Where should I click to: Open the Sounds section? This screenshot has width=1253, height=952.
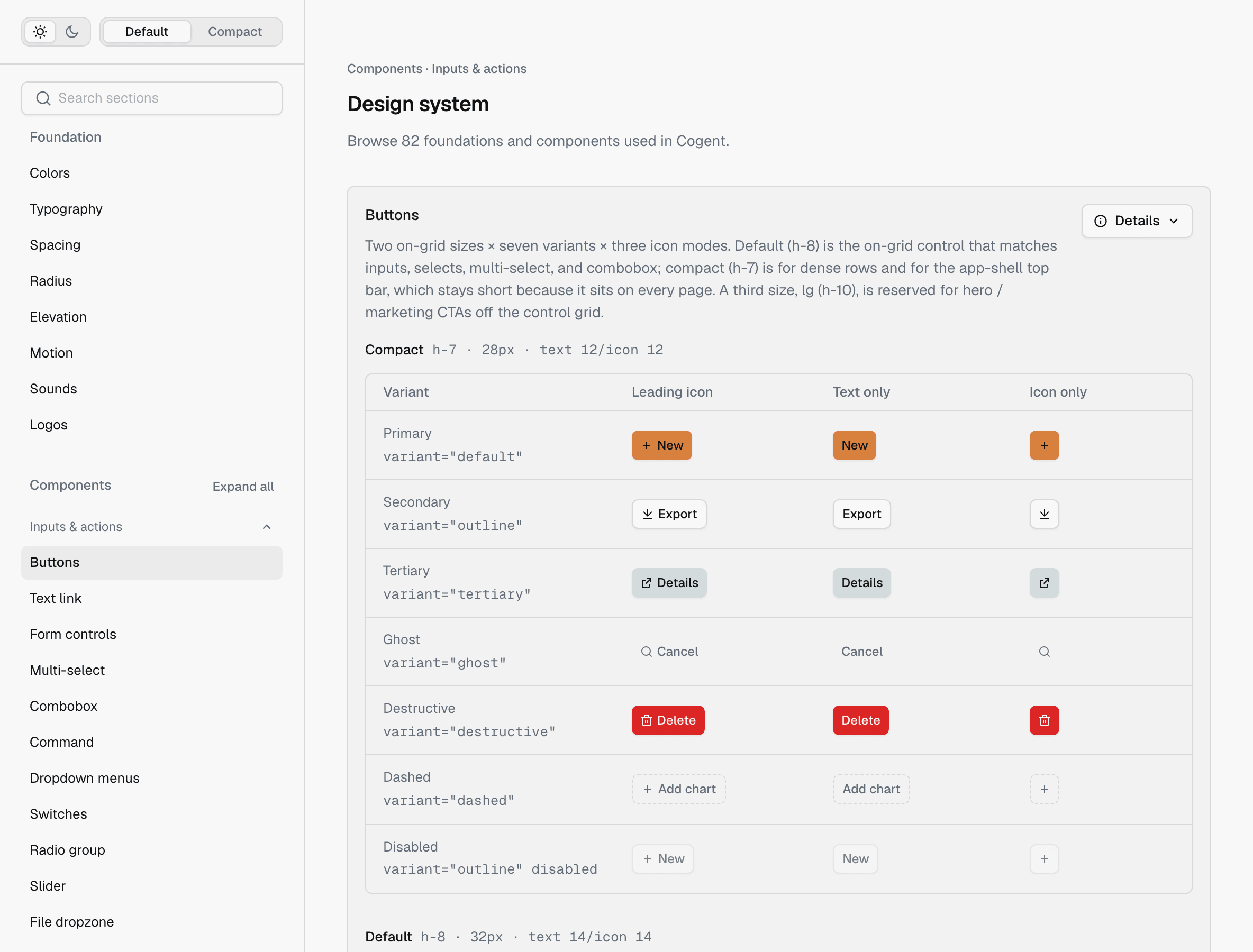(x=152, y=389)
